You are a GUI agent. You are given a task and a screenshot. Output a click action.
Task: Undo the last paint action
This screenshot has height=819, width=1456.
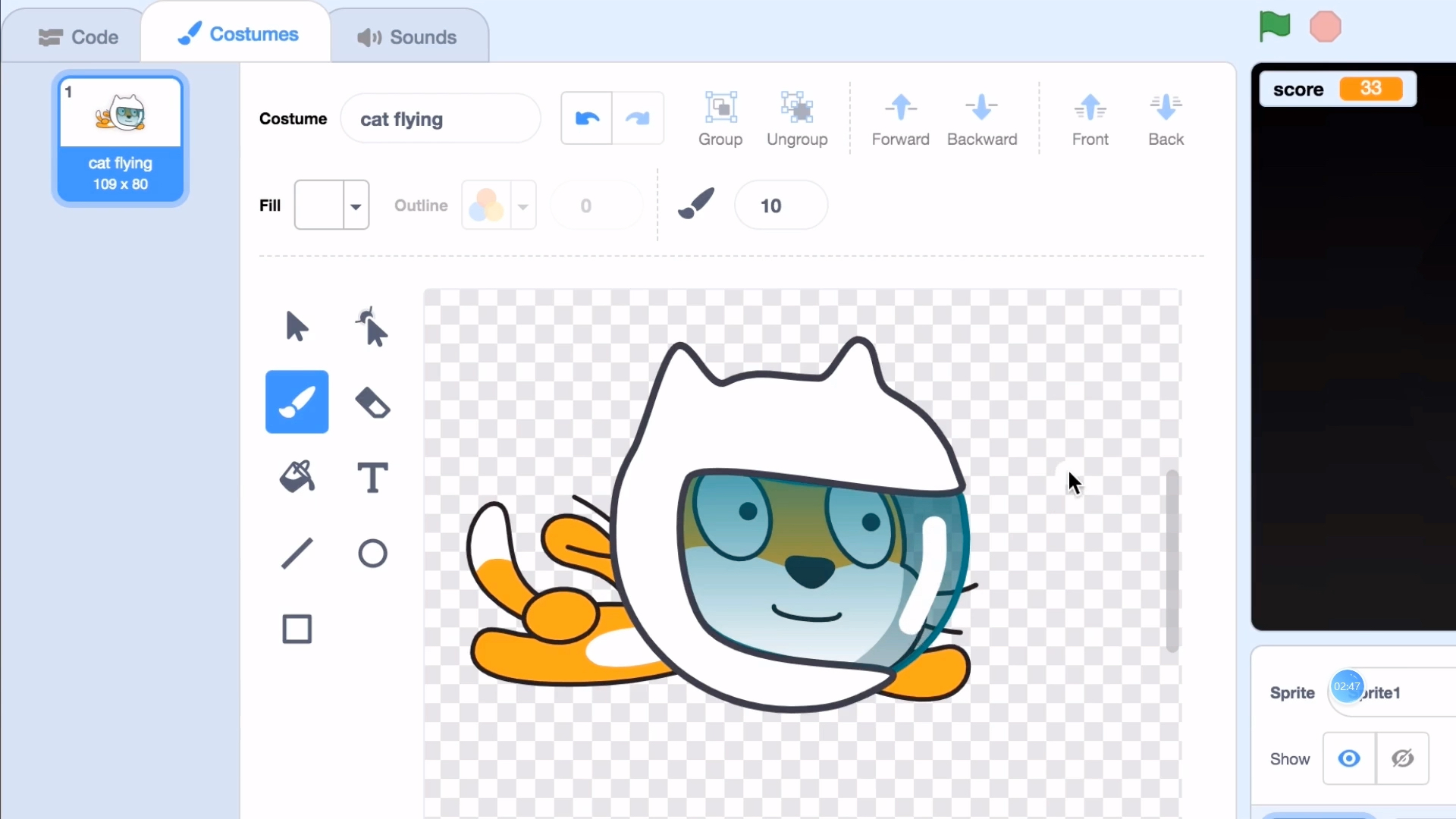585,118
